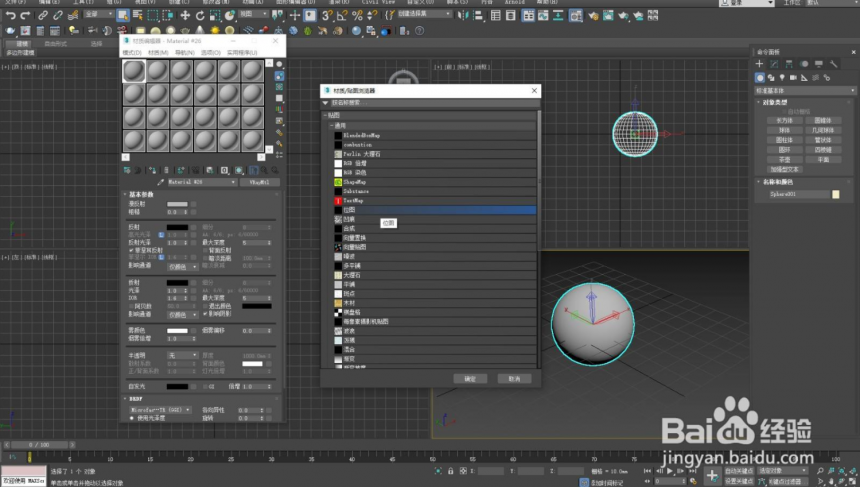Open the 模式(D) menu in Material Editor
The height and width of the screenshot is (487, 860).
[x=132, y=53]
